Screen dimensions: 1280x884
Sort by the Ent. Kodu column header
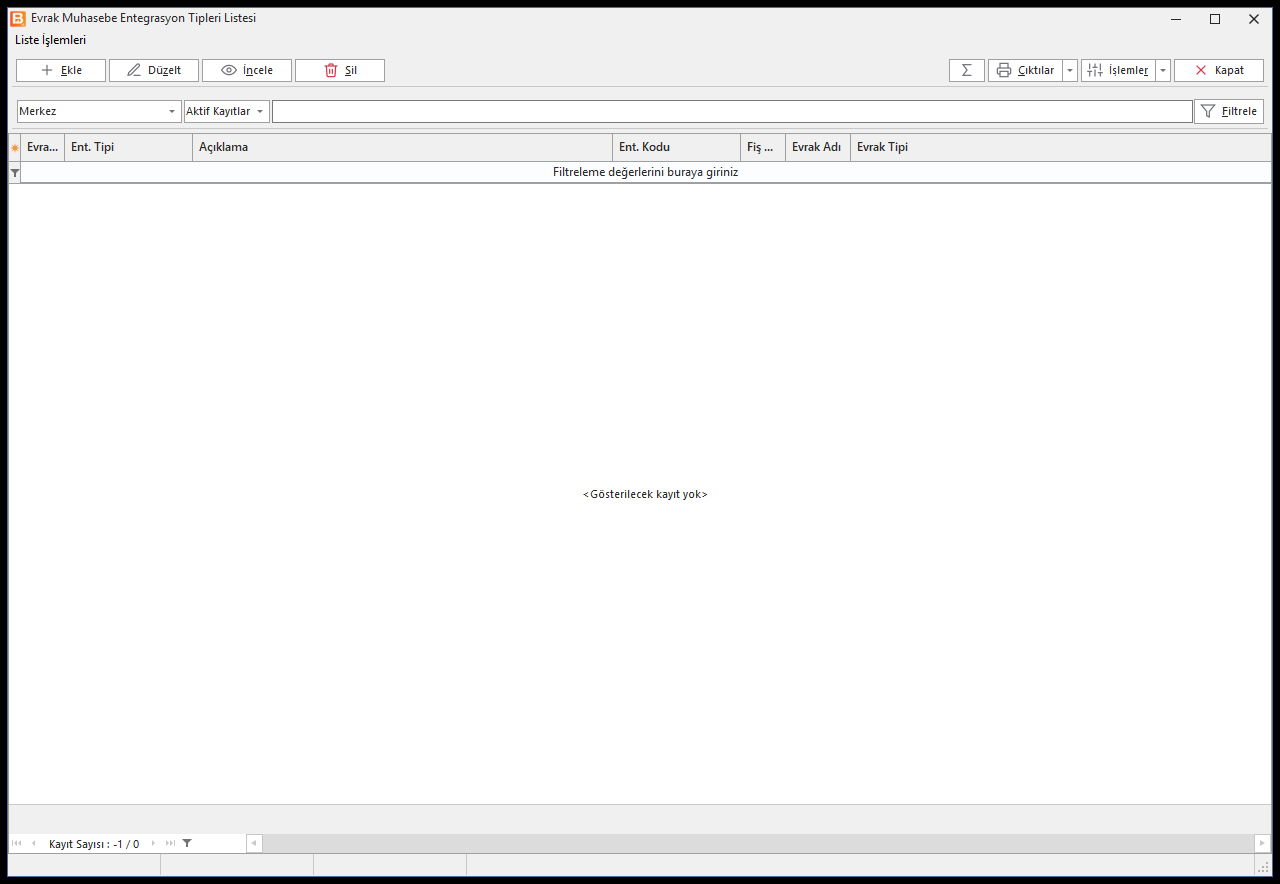676,148
